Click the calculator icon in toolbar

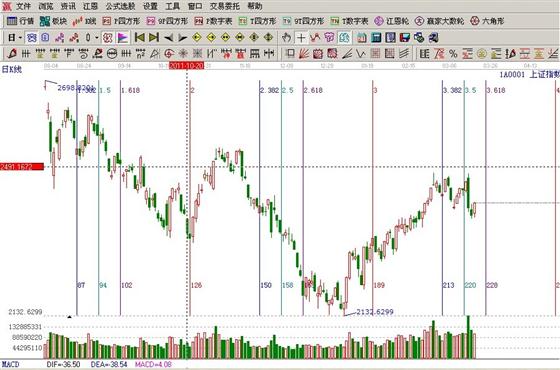click(x=376, y=38)
